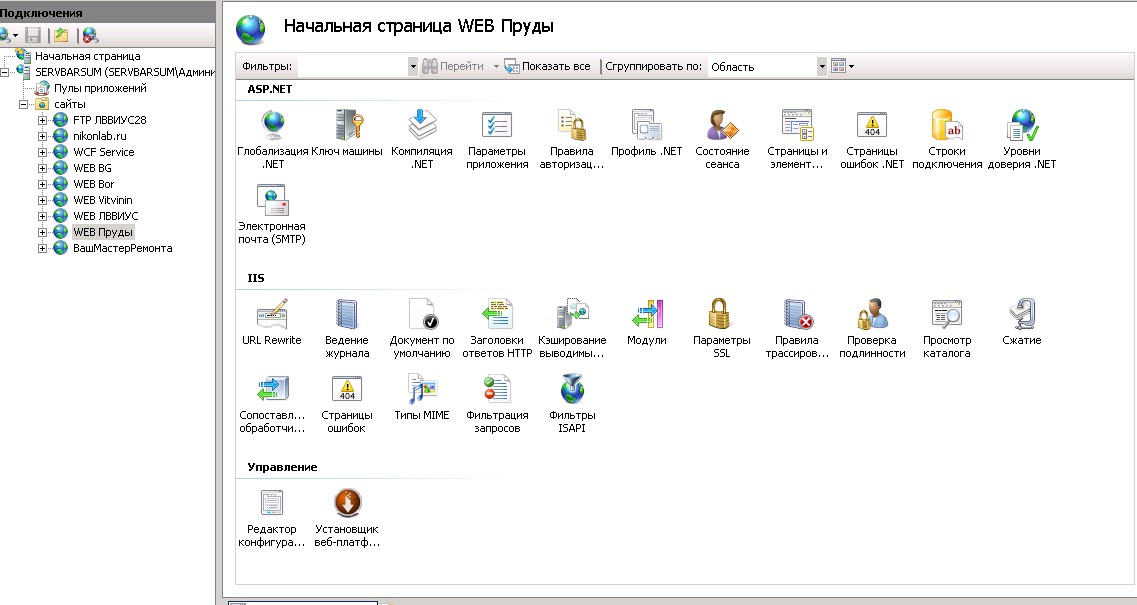Viewport: 1137px width, 605px height.
Task: Click the IIS group header
Action: [x=256, y=278]
